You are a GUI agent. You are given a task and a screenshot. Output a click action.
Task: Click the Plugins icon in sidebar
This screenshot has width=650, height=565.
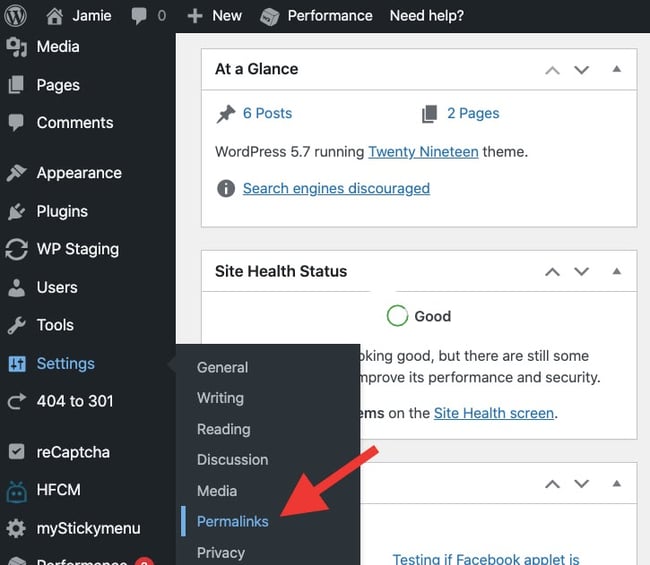(x=16, y=212)
